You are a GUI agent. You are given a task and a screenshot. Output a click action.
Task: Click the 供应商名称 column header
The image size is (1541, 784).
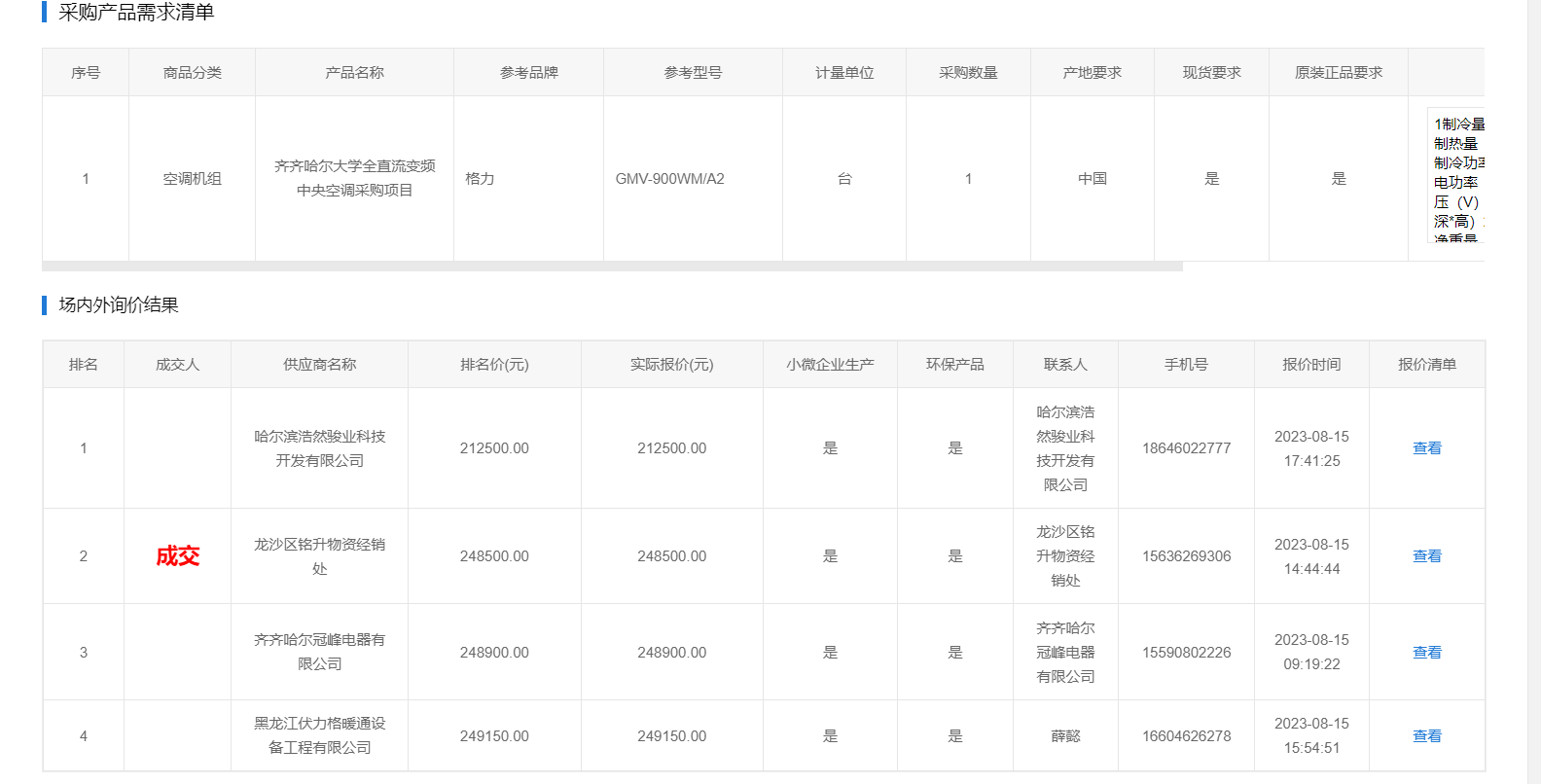pyautogui.click(x=319, y=365)
